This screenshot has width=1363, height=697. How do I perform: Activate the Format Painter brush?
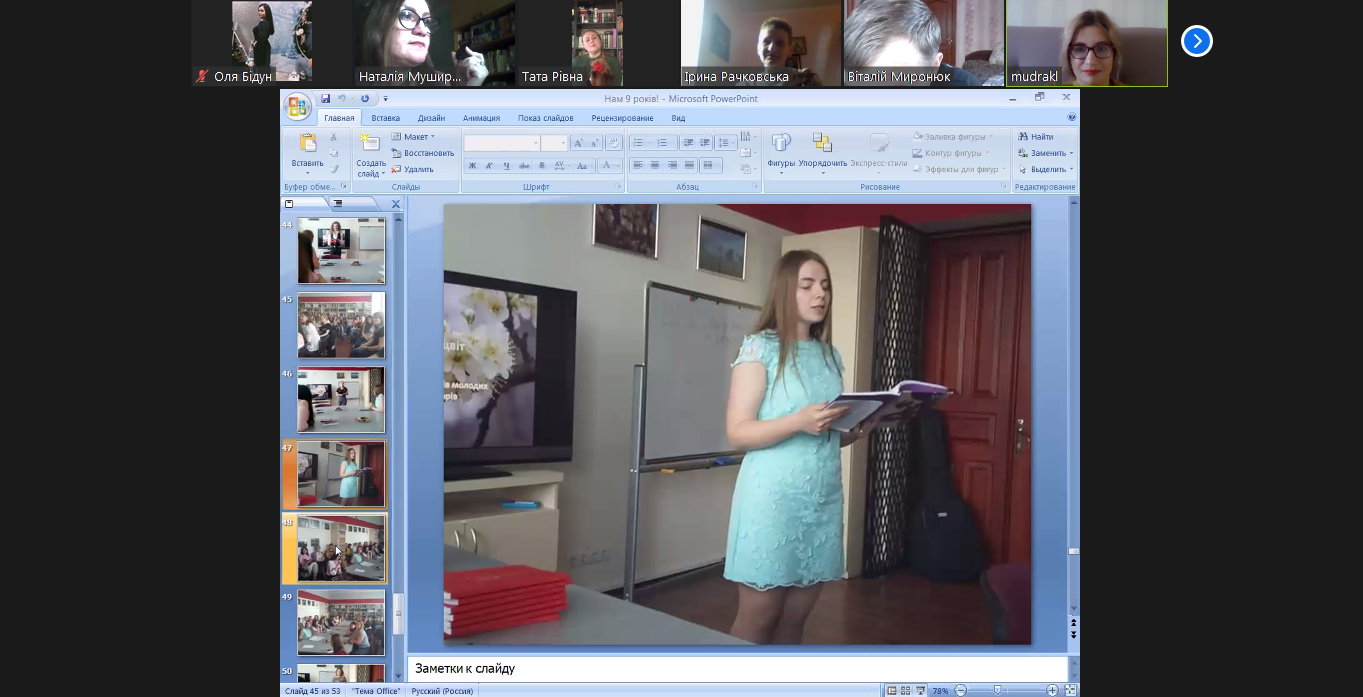tap(334, 169)
